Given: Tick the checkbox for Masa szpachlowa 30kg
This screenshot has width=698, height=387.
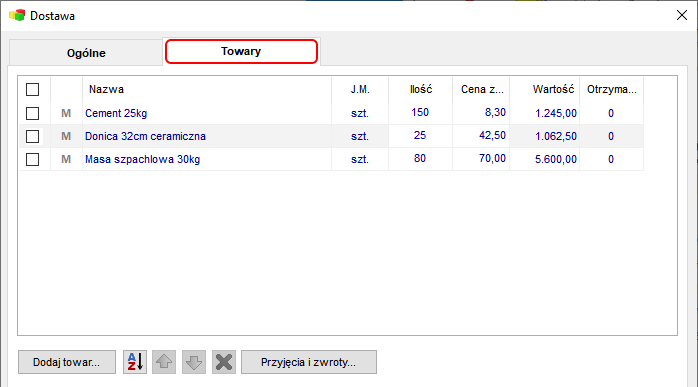Looking at the screenshot, I should [x=32, y=159].
